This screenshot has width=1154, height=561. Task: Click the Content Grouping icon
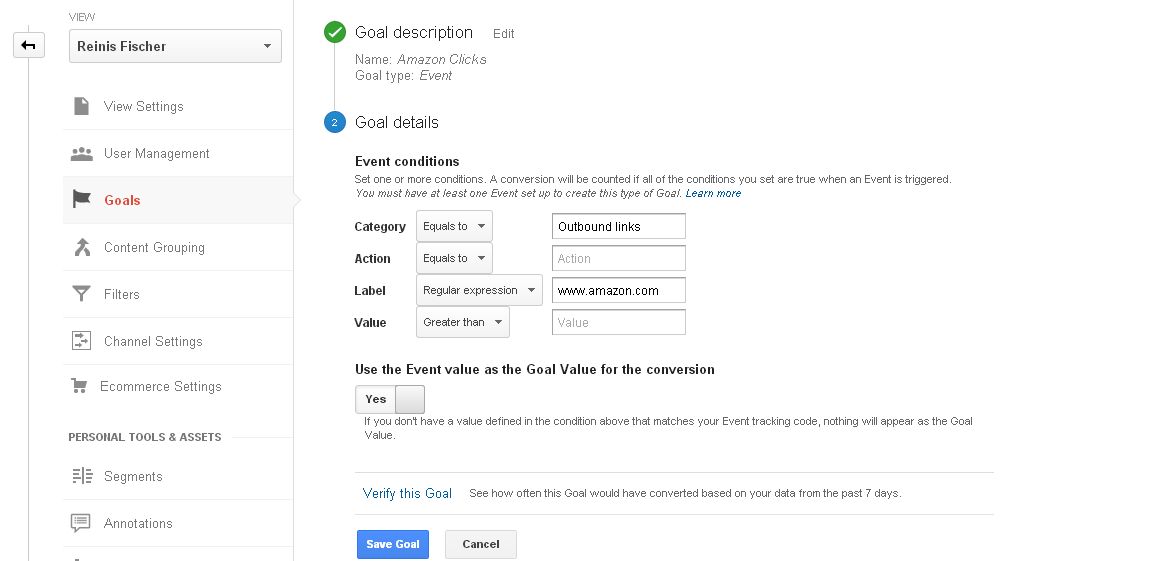point(82,247)
